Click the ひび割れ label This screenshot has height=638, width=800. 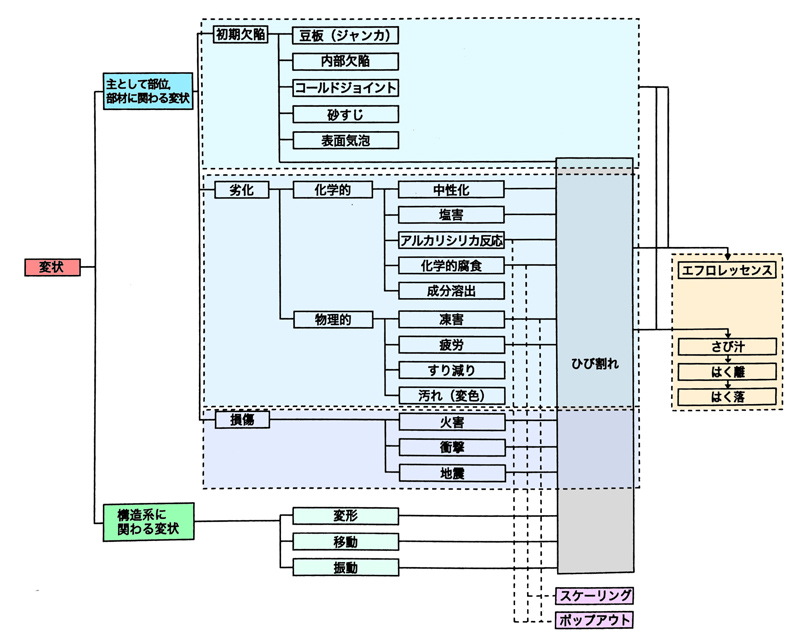tap(594, 365)
